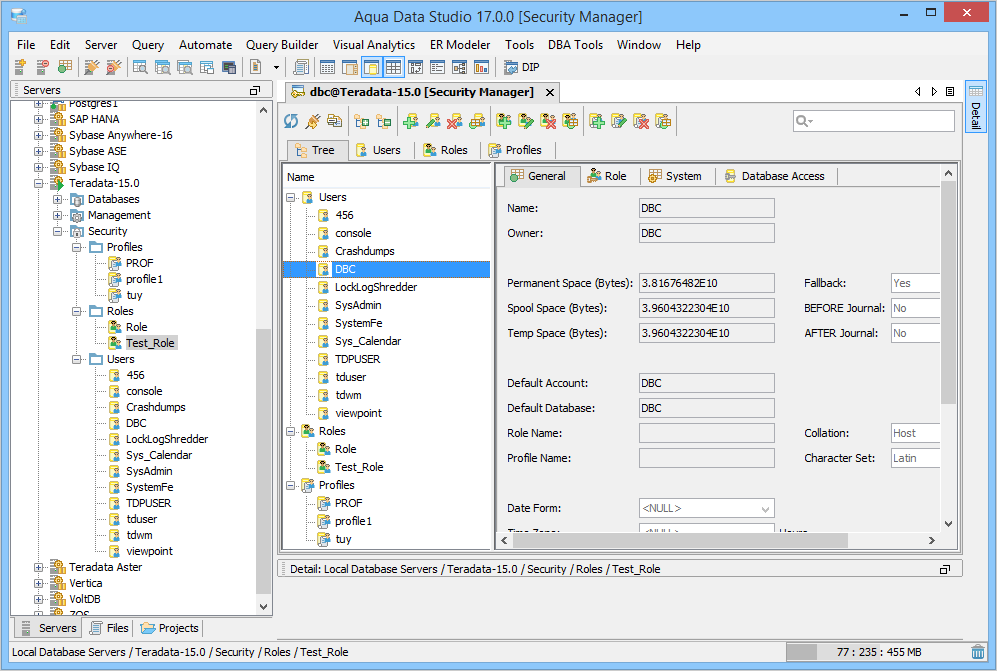
Task: Click the Security Manager search box
Action: pyautogui.click(x=874, y=121)
